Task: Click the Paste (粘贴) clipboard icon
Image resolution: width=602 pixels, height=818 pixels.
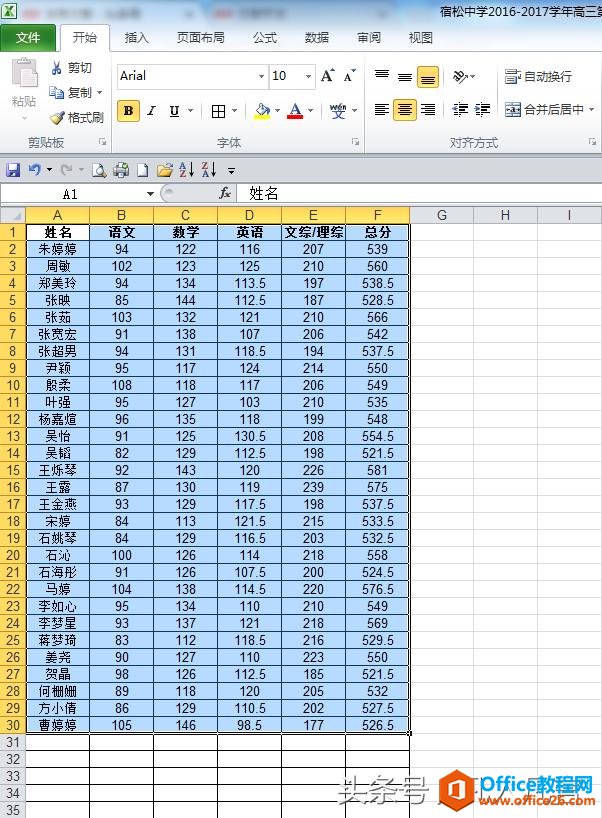Action: click(24, 73)
